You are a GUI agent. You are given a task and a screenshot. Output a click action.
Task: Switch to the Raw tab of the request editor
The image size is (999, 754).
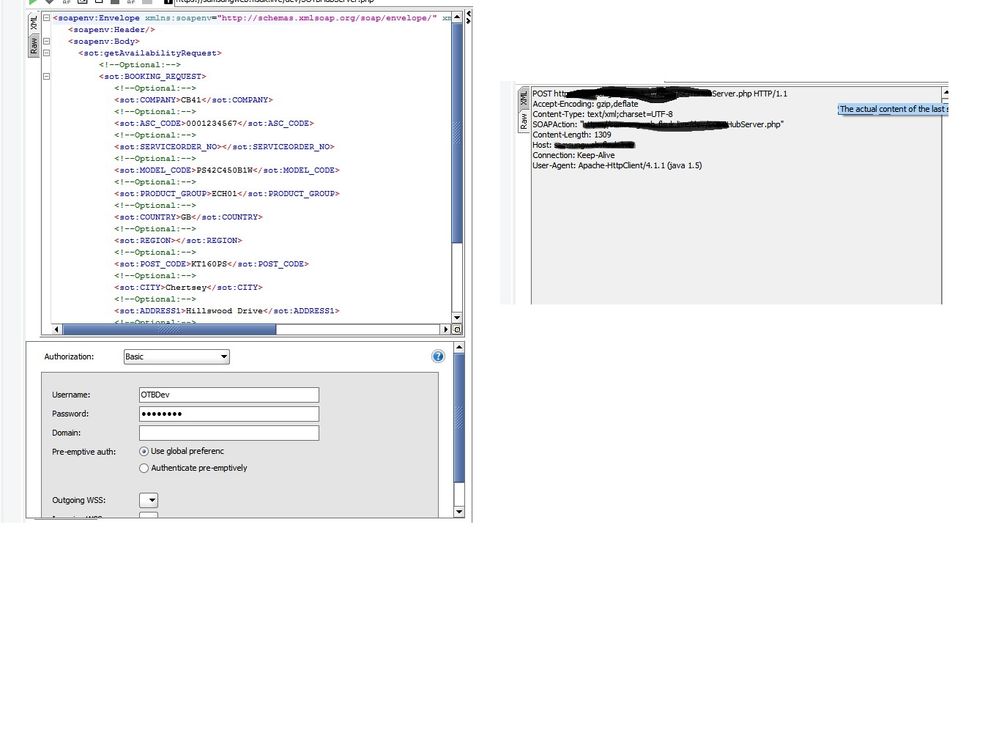(34, 45)
